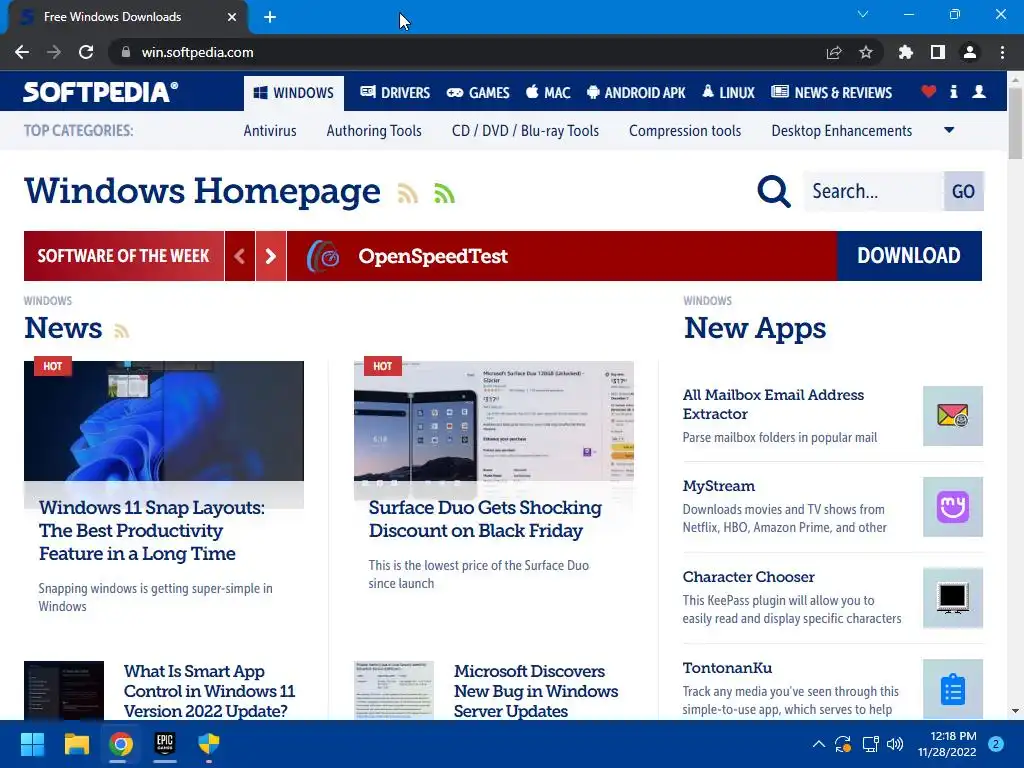The width and height of the screenshot is (1024, 768).
Task: Open the Authoring Tools category
Action: tap(374, 131)
